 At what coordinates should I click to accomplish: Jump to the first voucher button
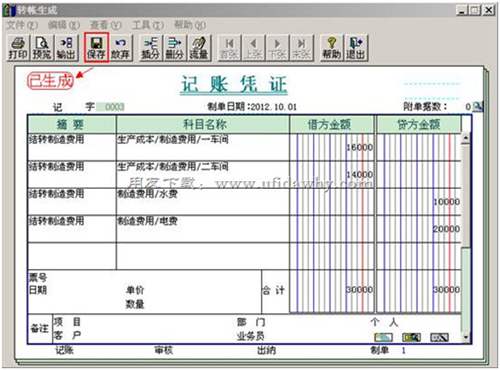[229, 48]
